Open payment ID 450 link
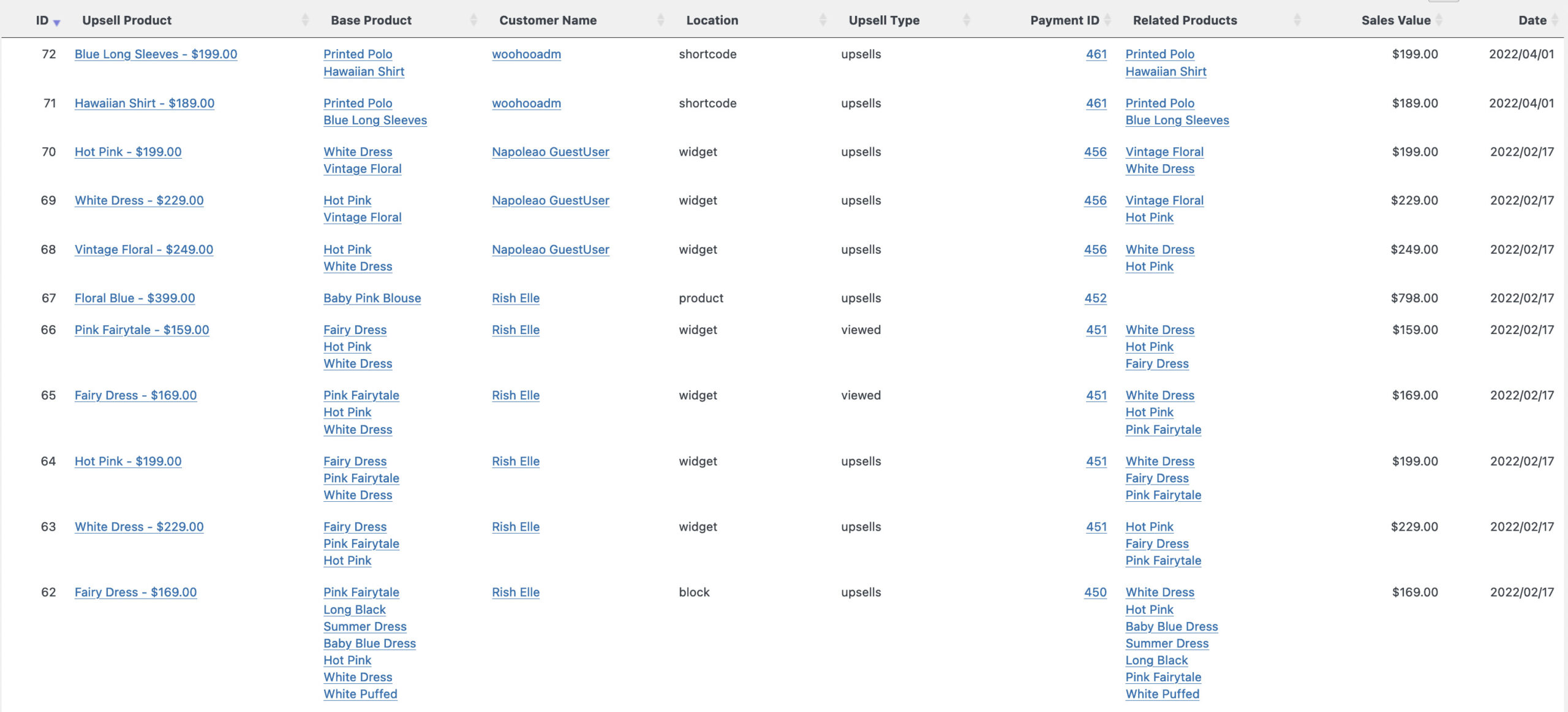1568x712 pixels. tap(1095, 593)
